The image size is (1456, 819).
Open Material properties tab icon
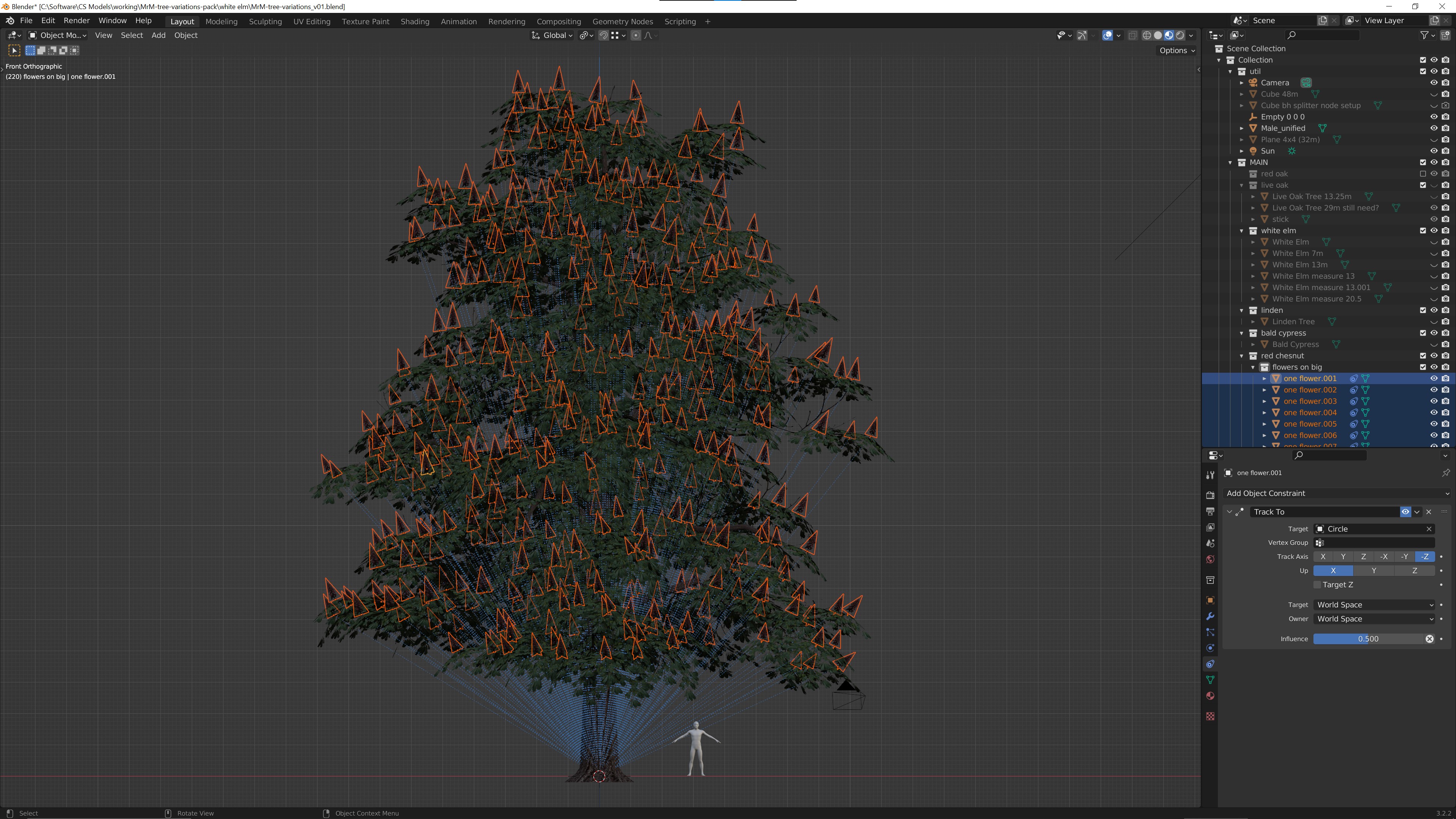pyautogui.click(x=1210, y=696)
